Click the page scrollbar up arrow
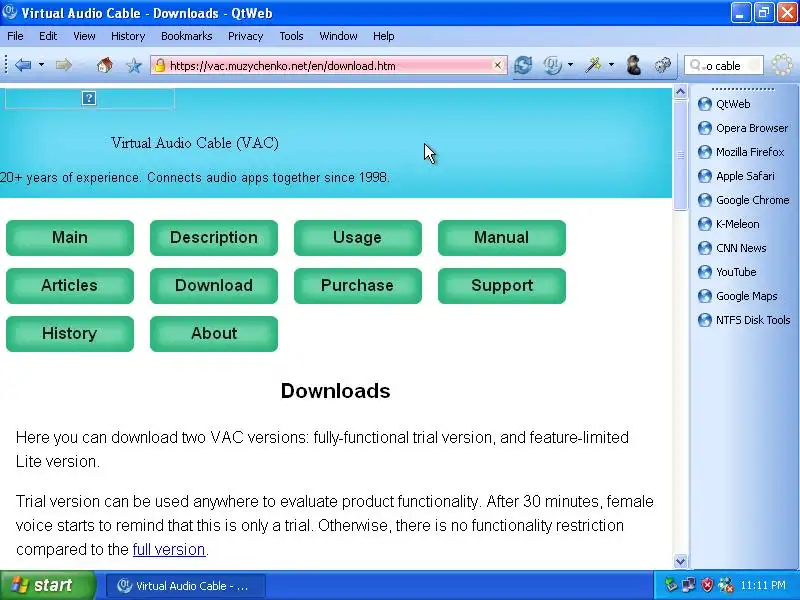The width and height of the screenshot is (800, 600). tap(680, 92)
